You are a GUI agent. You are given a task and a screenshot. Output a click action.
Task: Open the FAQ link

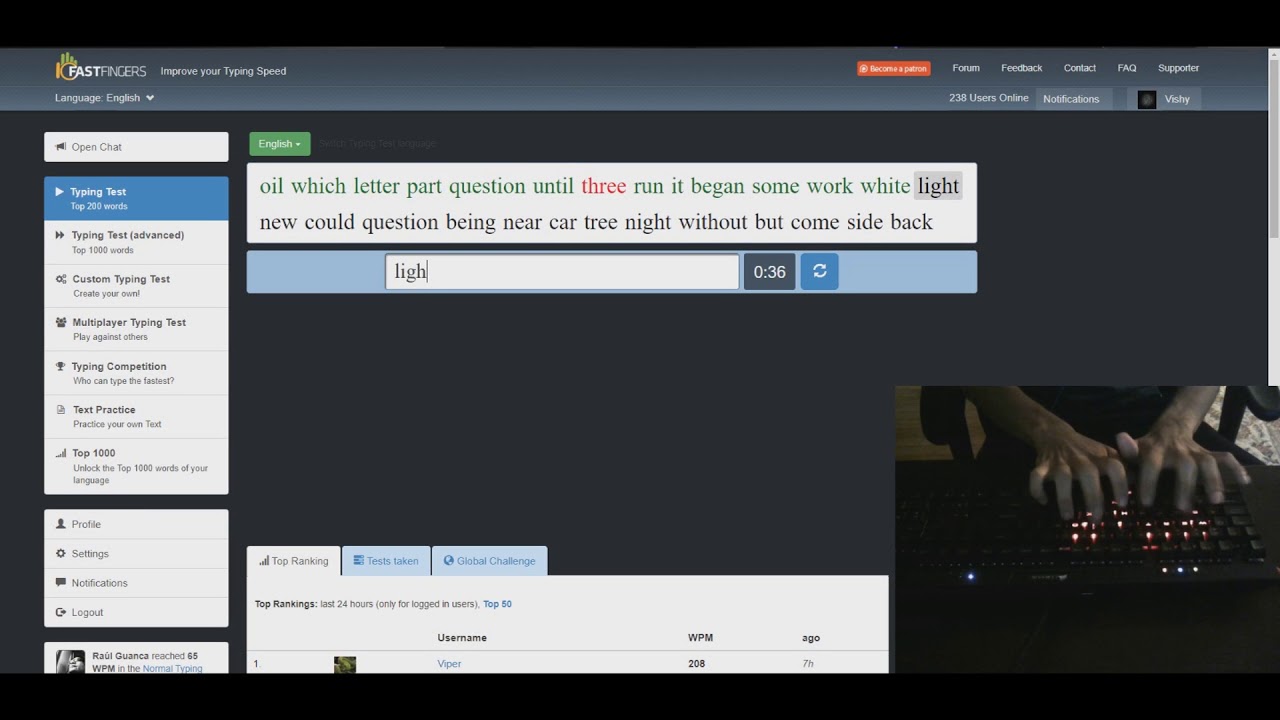pos(1127,68)
